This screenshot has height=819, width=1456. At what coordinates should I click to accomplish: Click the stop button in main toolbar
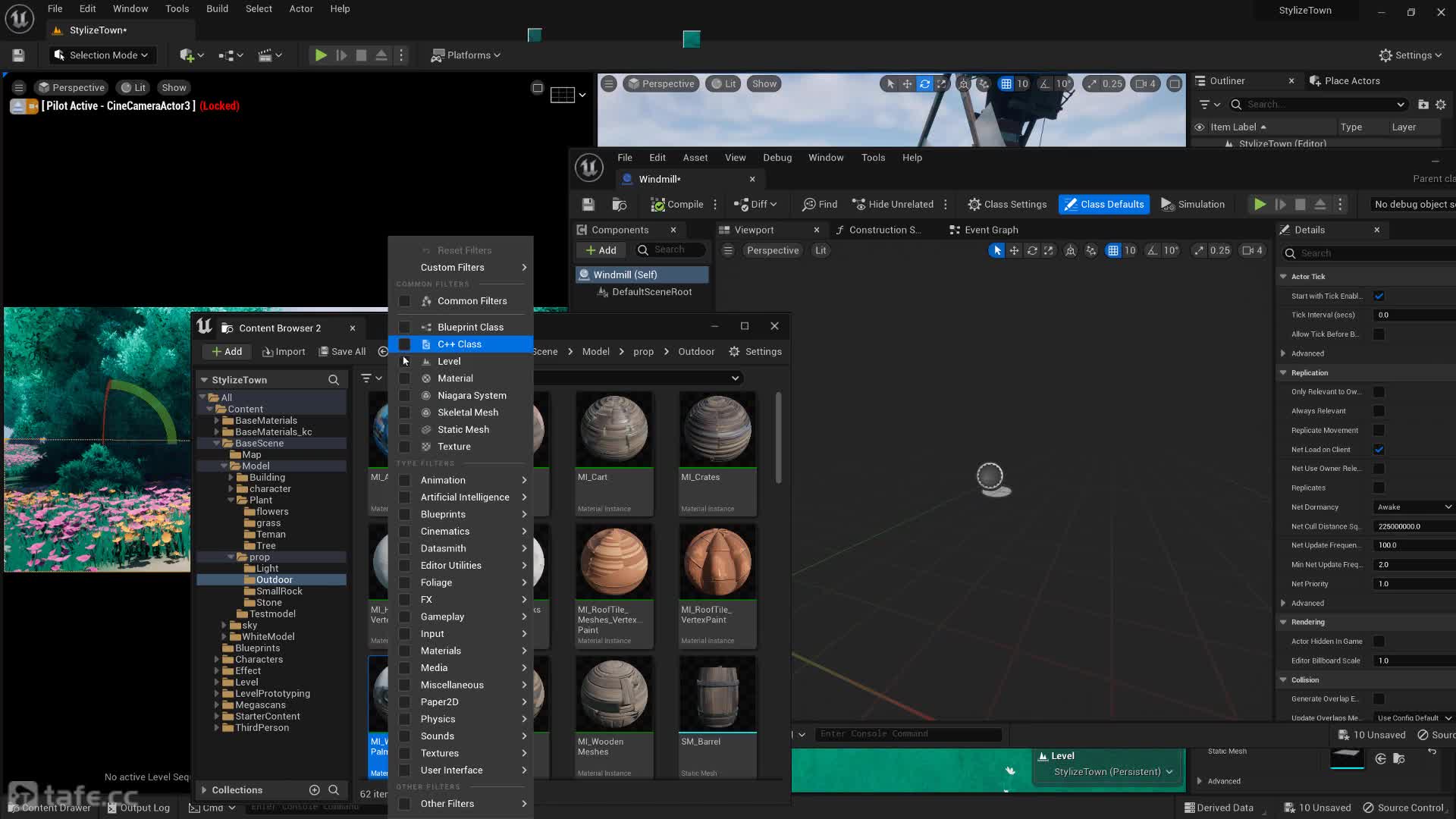point(361,55)
